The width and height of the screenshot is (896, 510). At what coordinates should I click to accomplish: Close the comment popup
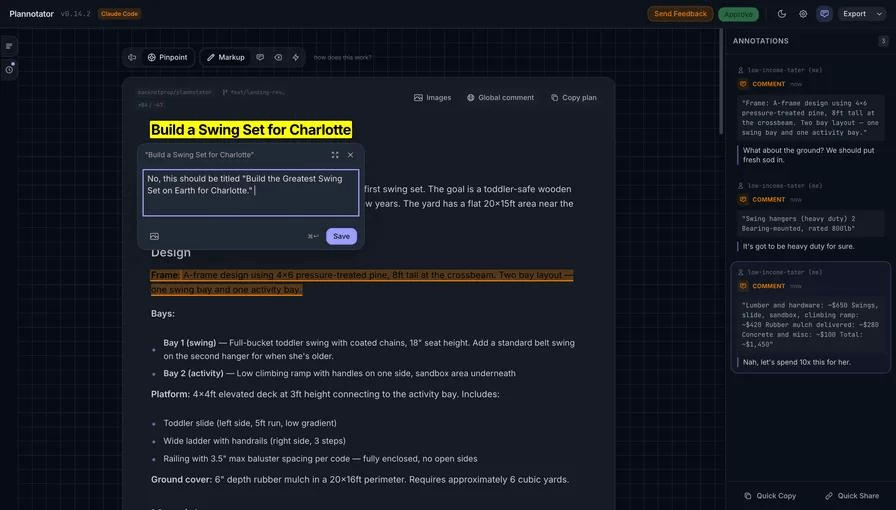coord(350,155)
